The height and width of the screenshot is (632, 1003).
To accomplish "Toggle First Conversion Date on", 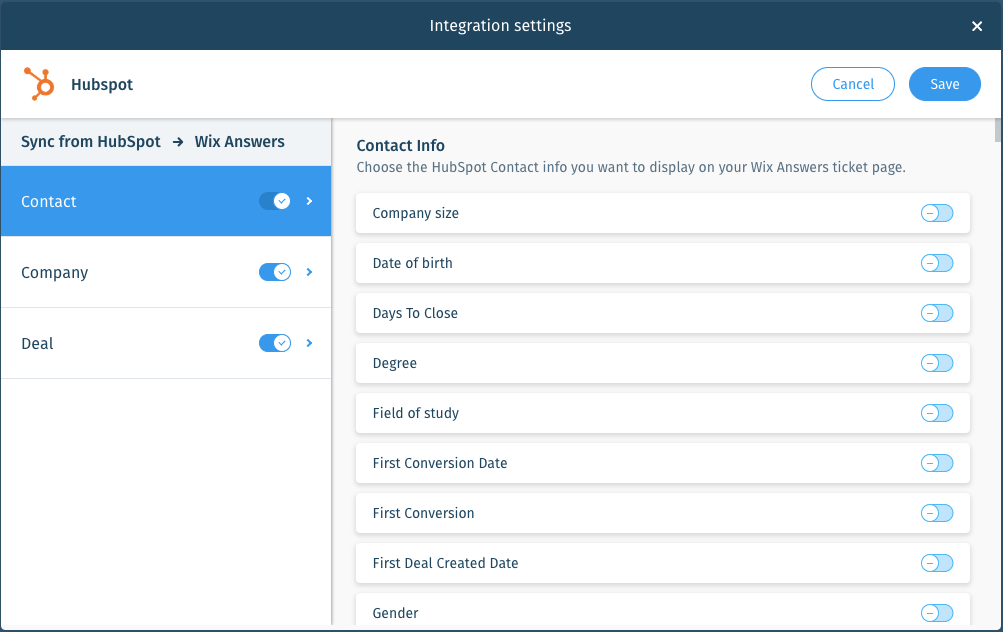I will (937, 462).
